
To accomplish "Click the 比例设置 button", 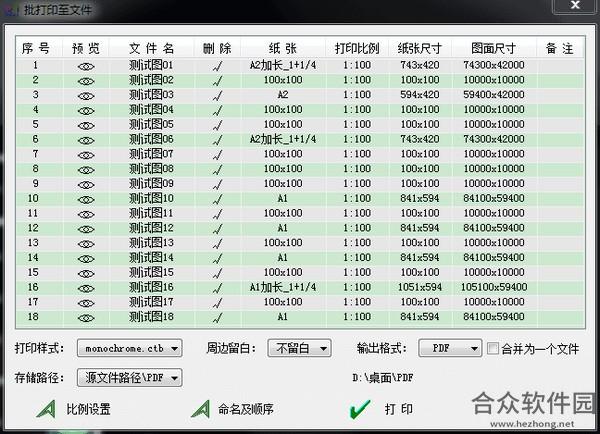I will [74, 409].
